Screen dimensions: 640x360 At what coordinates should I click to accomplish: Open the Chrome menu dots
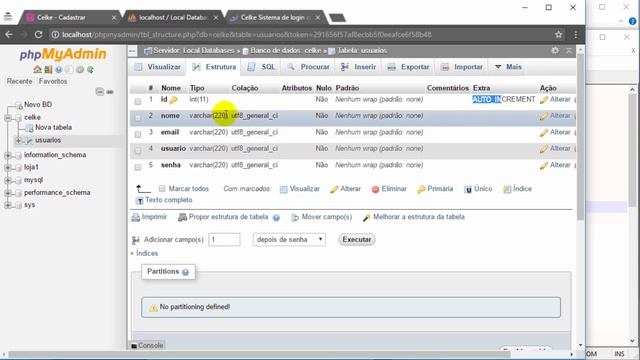pyautogui.click(x=576, y=35)
